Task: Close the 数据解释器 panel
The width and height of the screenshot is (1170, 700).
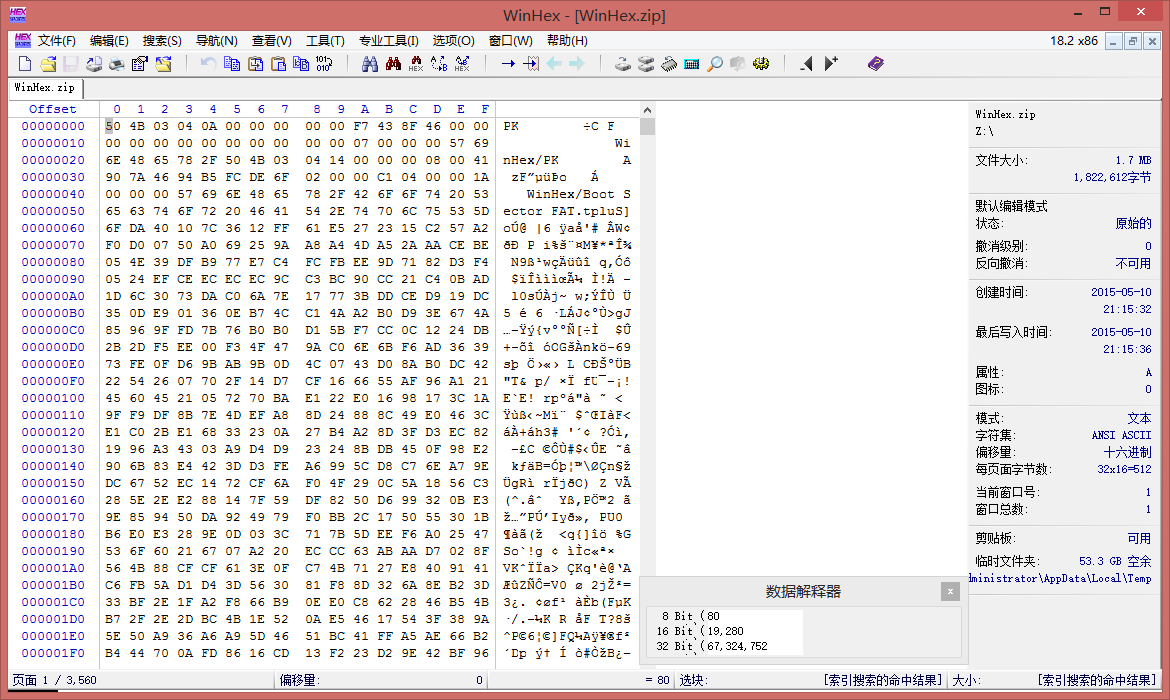Action: click(950, 592)
